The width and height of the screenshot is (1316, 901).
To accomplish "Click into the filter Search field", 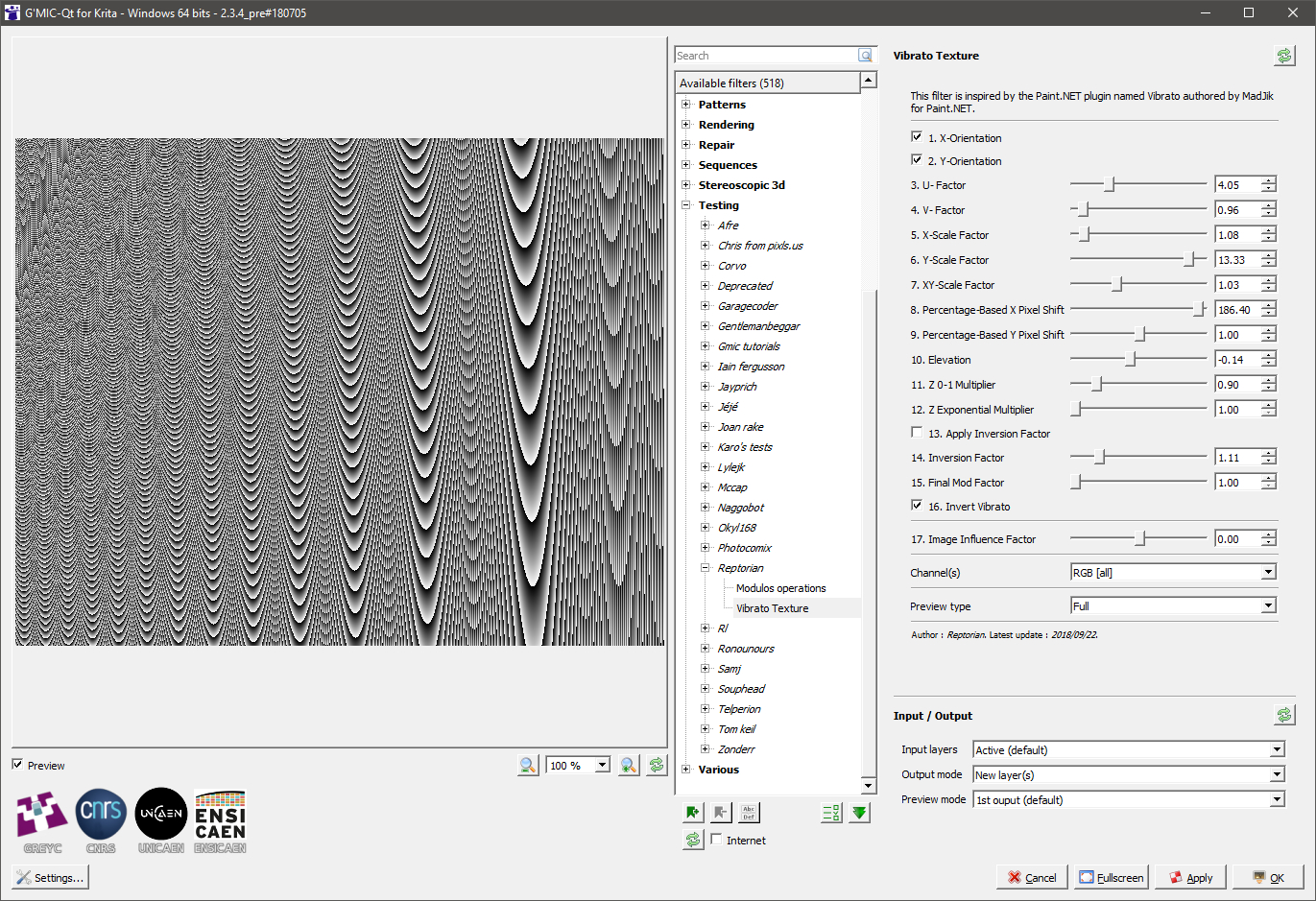I will click(x=765, y=56).
